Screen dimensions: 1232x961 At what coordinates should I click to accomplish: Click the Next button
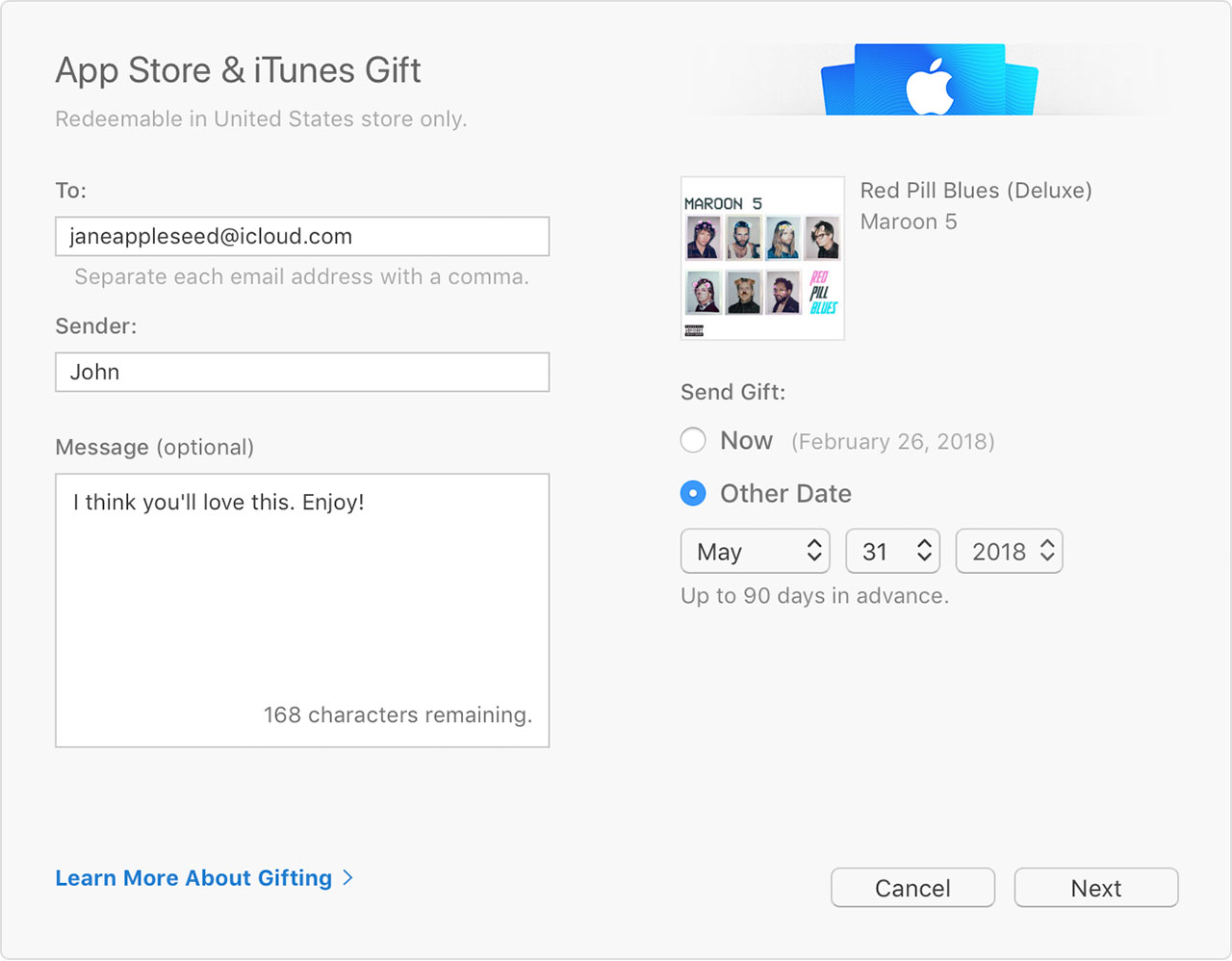click(1096, 888)
